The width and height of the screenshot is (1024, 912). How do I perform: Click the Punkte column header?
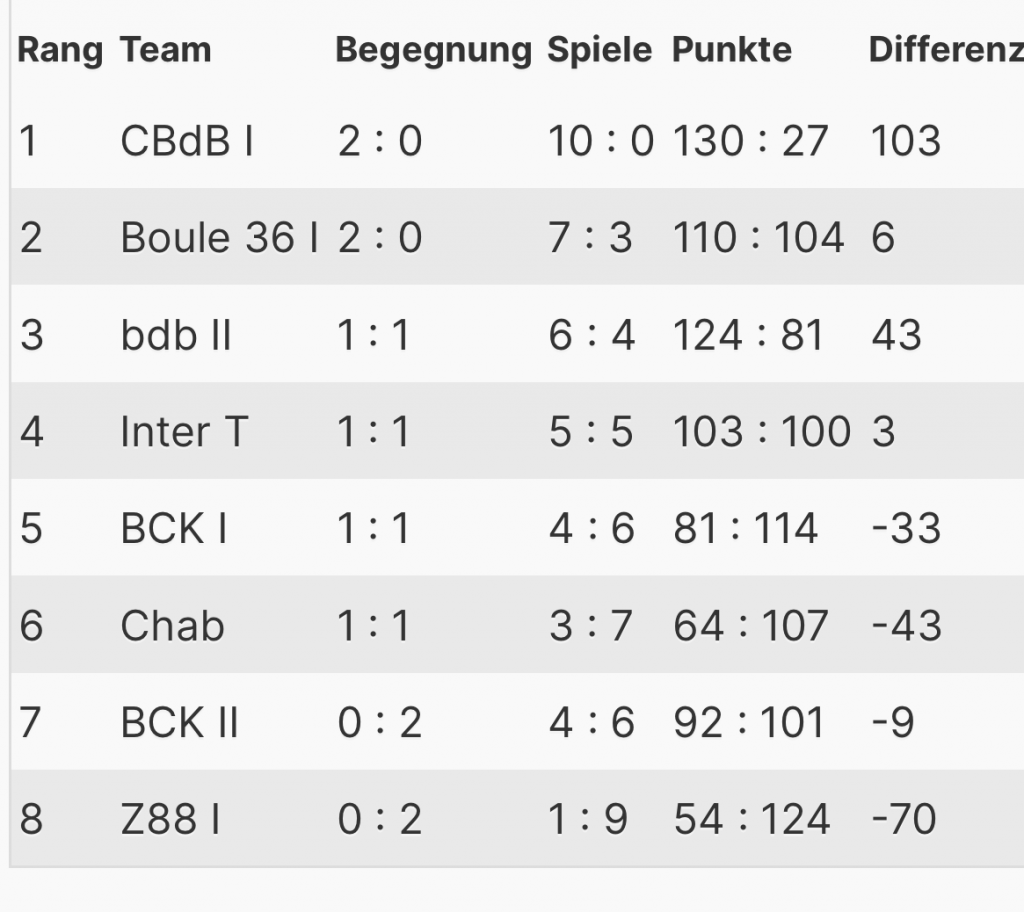pyautogui.click(x=731, y=50)
